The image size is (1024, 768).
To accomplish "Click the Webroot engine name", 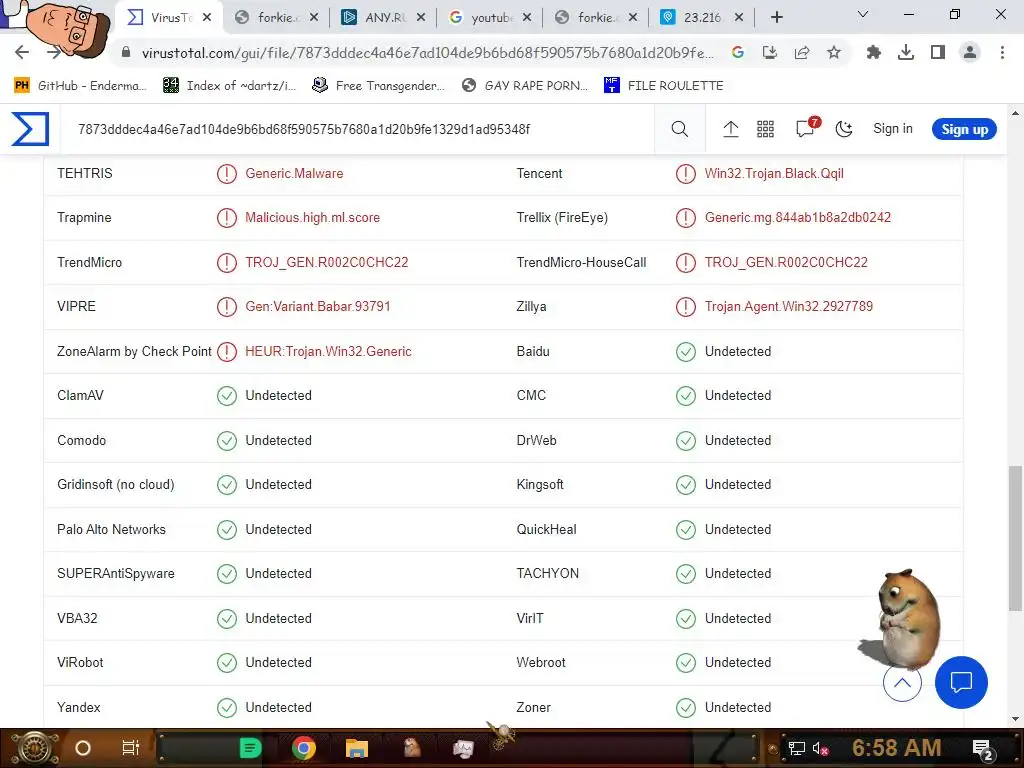I will point(541,662).
